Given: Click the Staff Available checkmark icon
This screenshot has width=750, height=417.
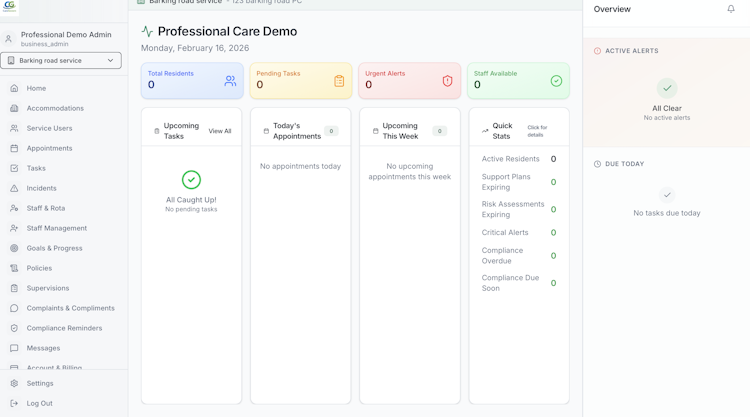Looking at the screenshot, I should 556,81.
